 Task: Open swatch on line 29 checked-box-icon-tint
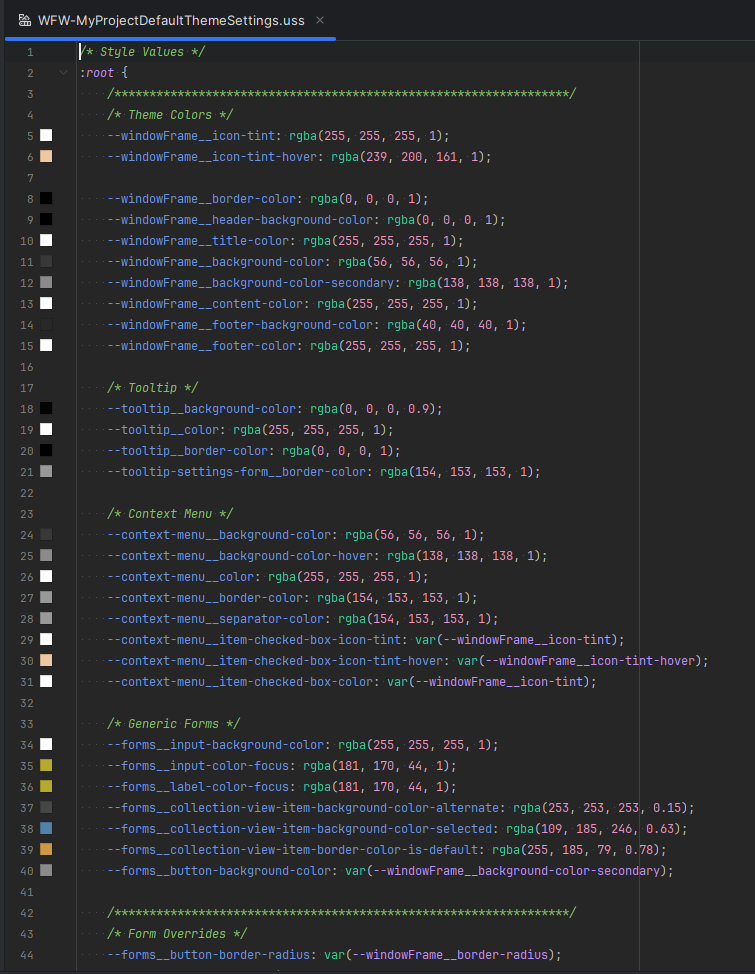(46, 640)
